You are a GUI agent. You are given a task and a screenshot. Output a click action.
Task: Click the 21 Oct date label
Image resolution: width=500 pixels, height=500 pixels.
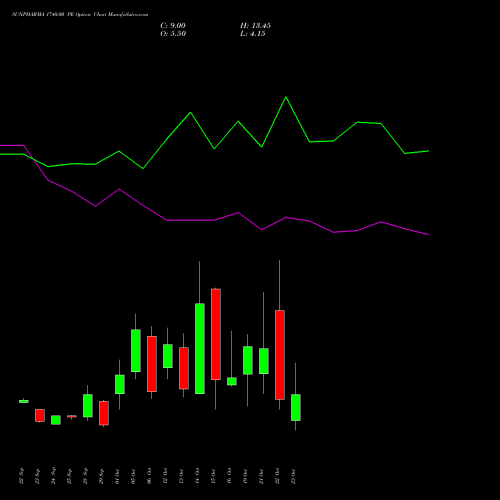coord(262,476)
